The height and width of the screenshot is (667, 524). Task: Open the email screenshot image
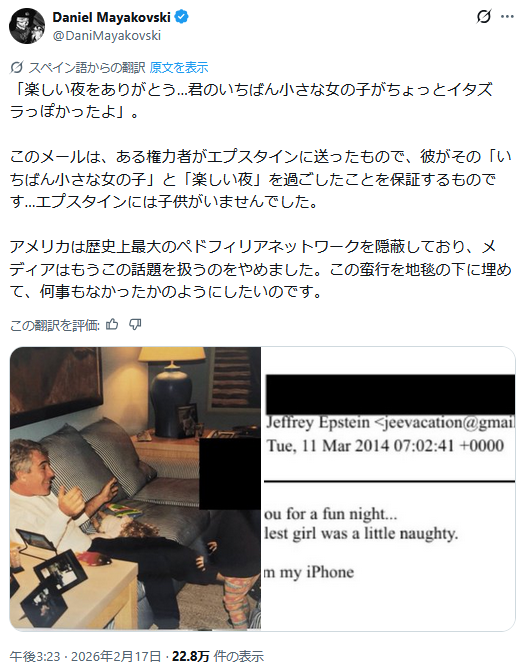point(388,488)
